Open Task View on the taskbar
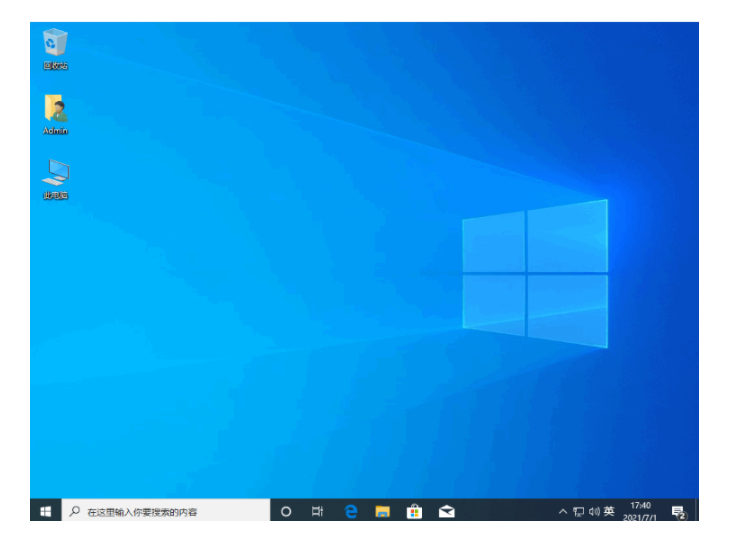The height and width of the screenshot is (542, 742). click(x=317, y=511)
